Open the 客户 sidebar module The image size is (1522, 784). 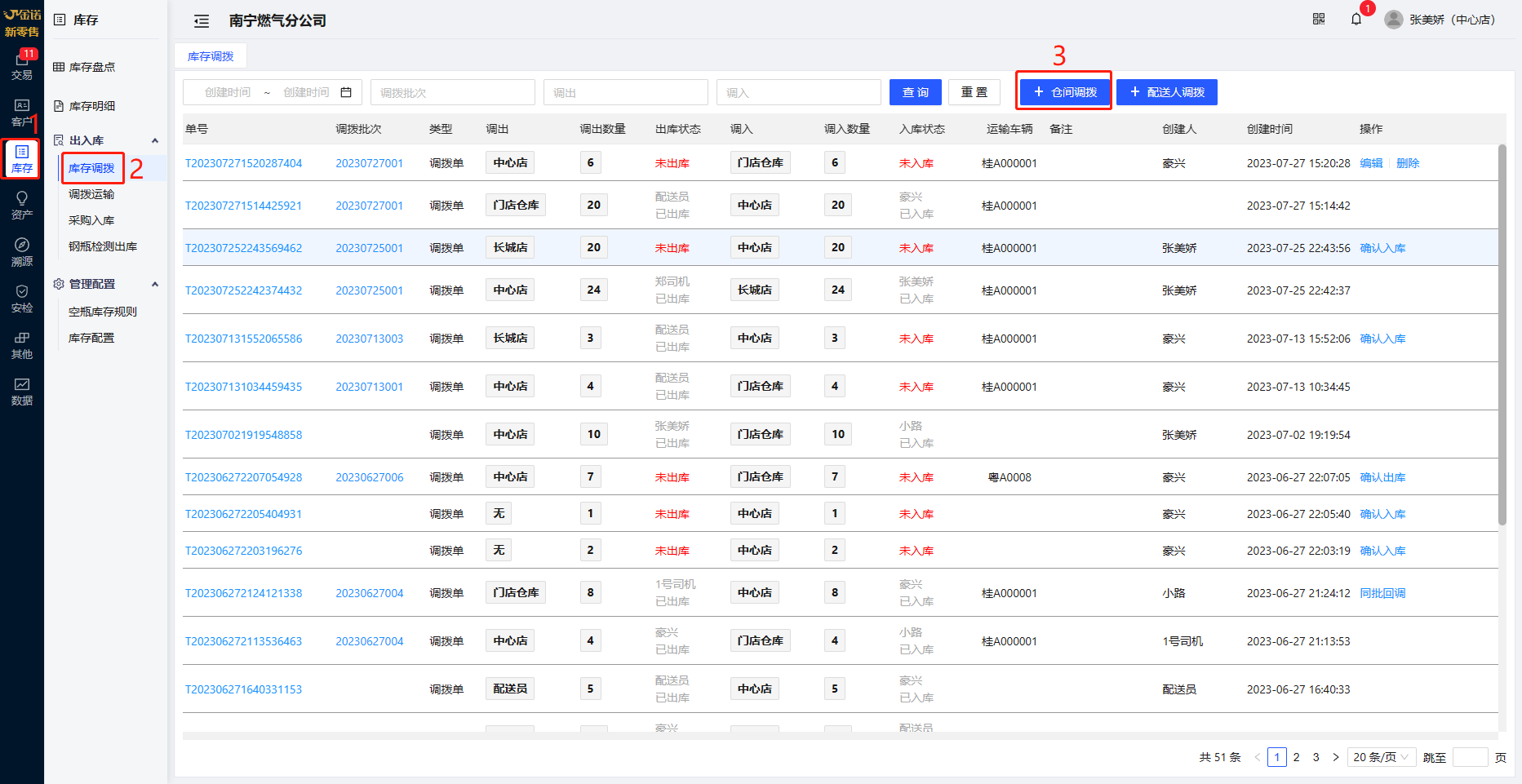[x=22, y=113]
